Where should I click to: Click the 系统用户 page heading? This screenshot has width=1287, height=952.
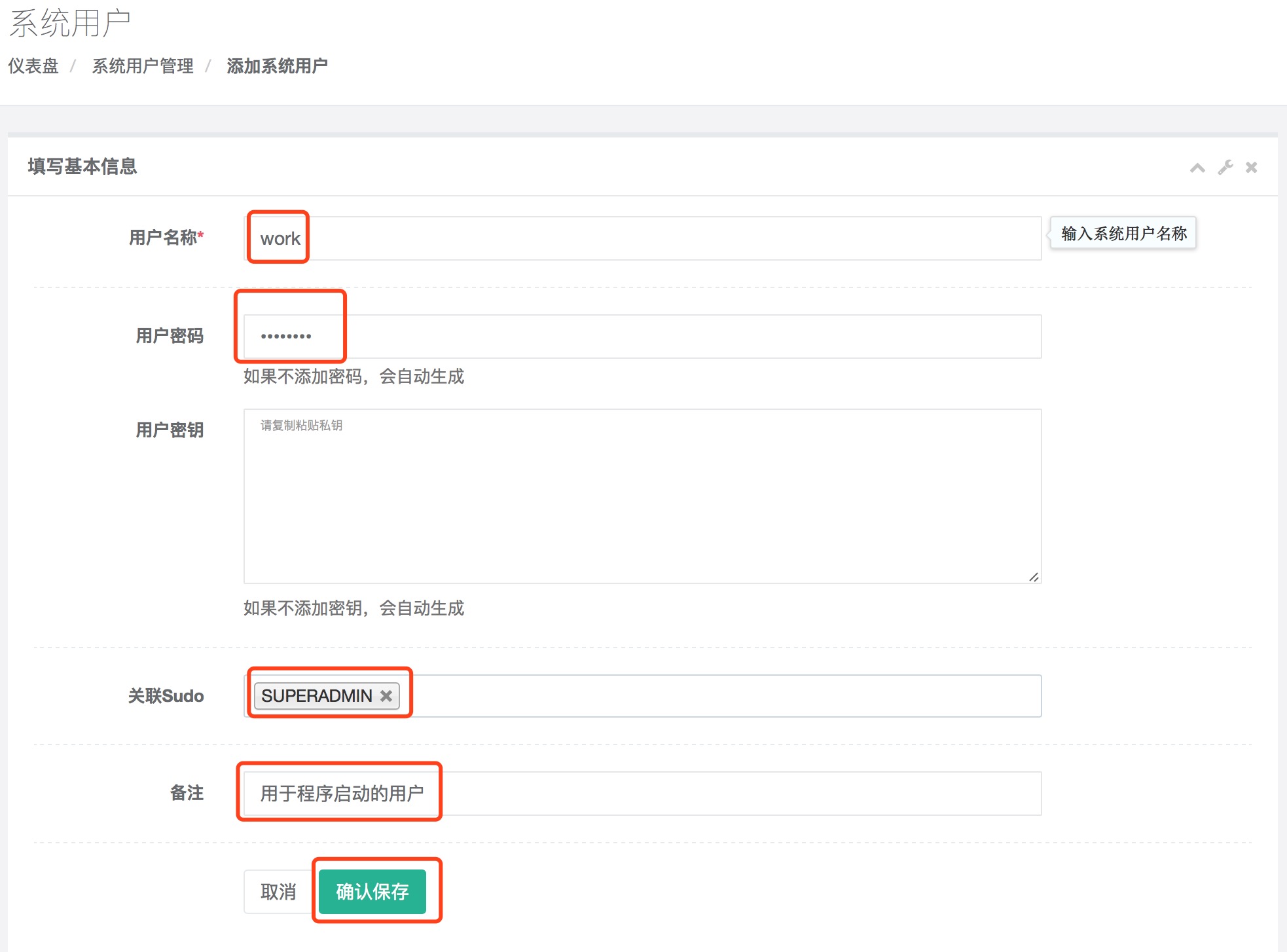pos(70,24)
